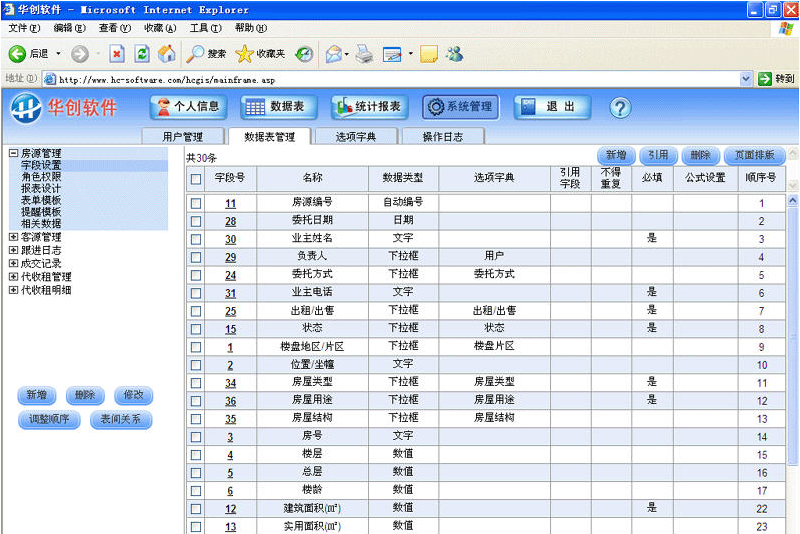Click the 页面排版 button
Image resolution: width=800 pixels, height=534 pixels.
pos(754,155)
